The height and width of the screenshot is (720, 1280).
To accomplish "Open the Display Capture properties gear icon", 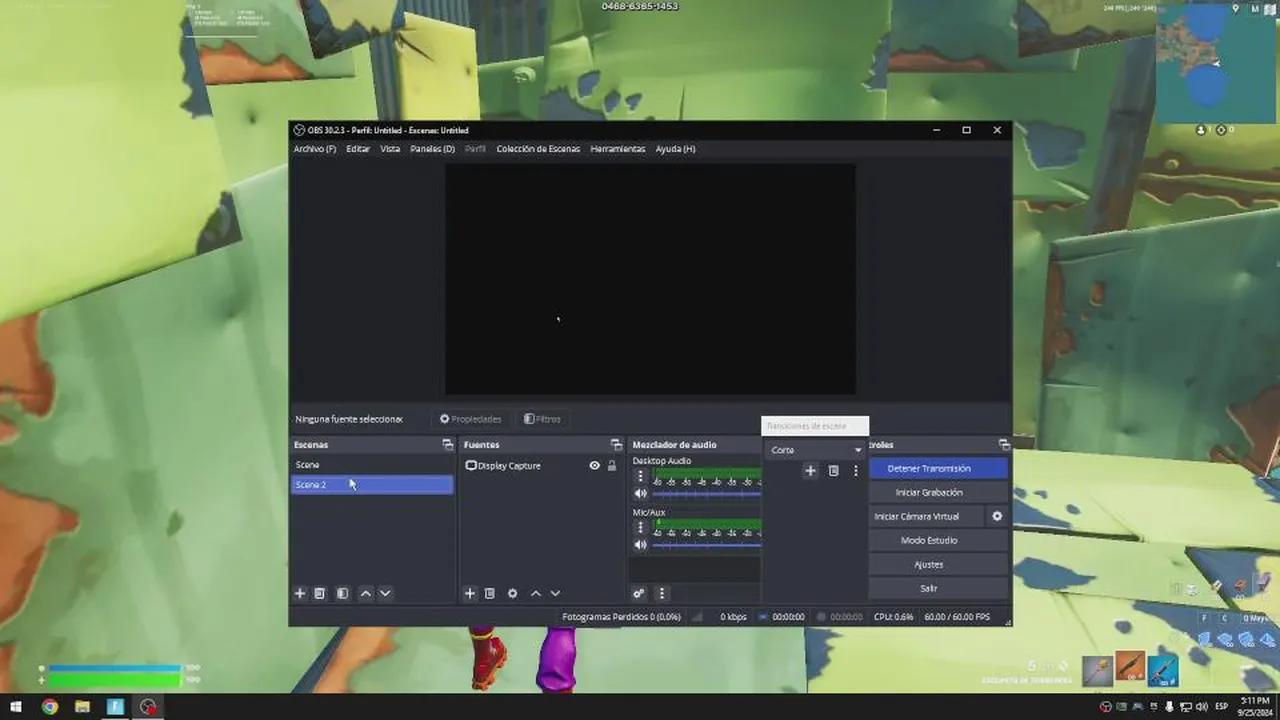I will pyautogui.click(x=512, y=593).
